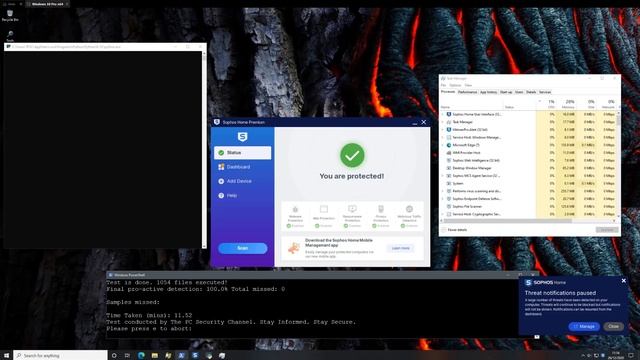Open File Explorer from the taskbar
This screenshot has width=640, height=360.
coord(155,356)
